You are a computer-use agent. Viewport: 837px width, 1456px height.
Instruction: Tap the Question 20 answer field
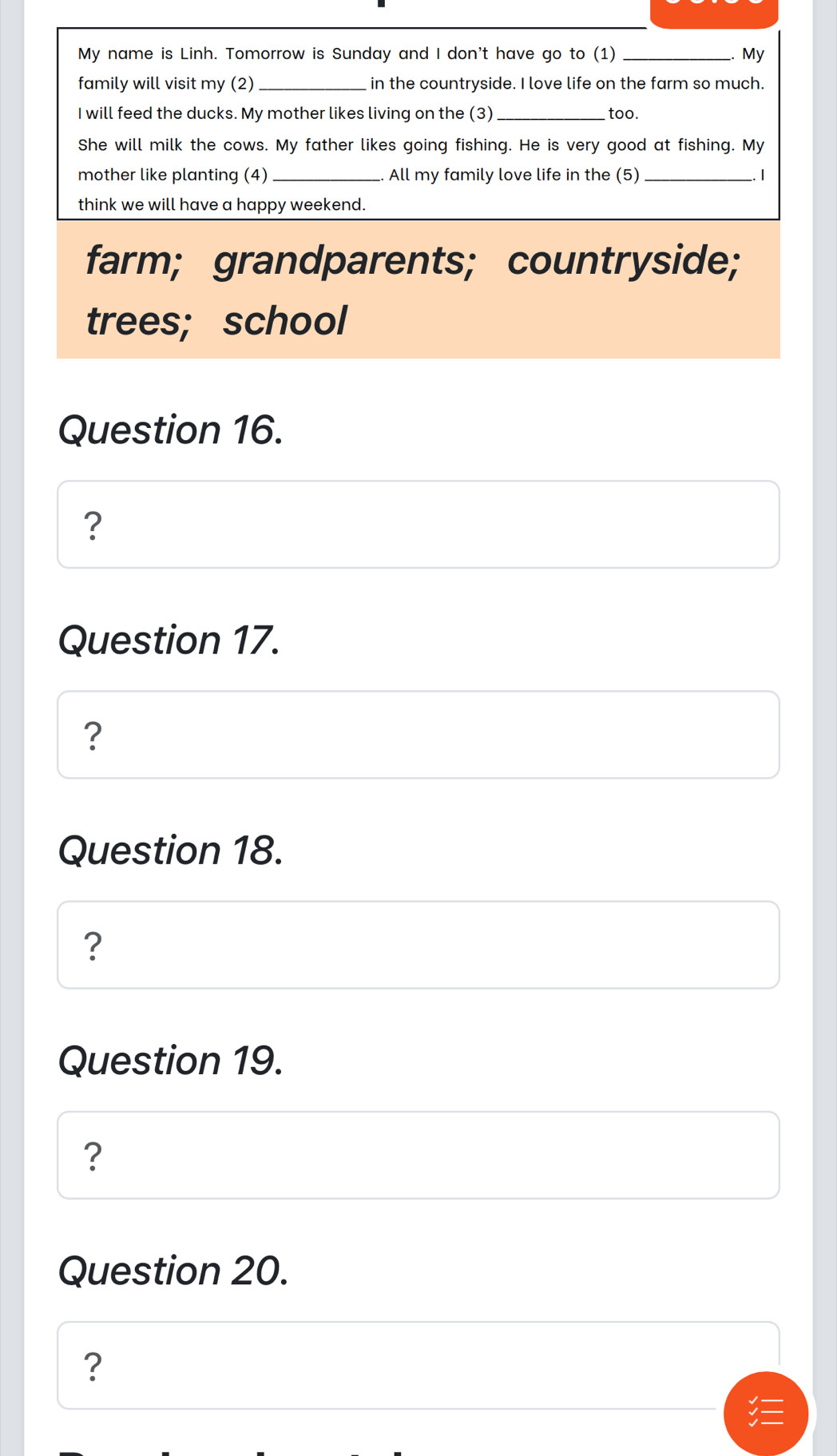pyautogui.click(x=418, y=1365)
